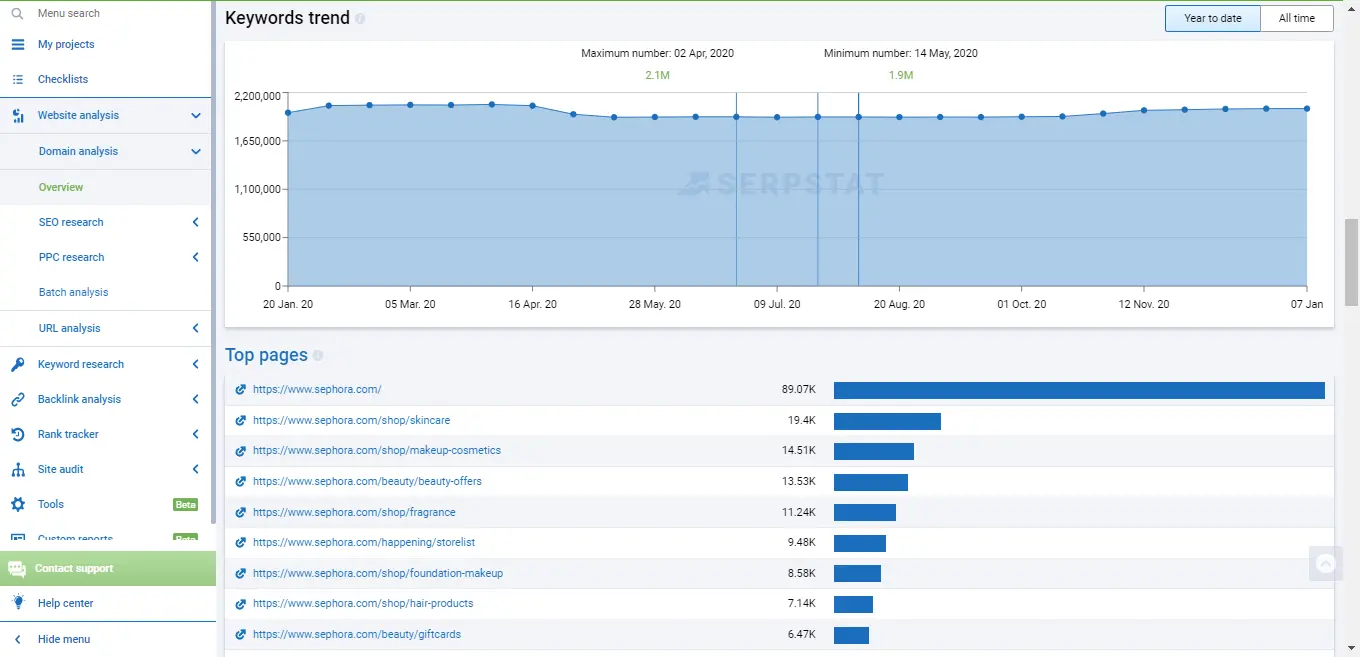Image resolution: width=1360 pixels, height=657 pixels.
Task: Click the Help center lightbulb icon
Action: coord(16,603)
